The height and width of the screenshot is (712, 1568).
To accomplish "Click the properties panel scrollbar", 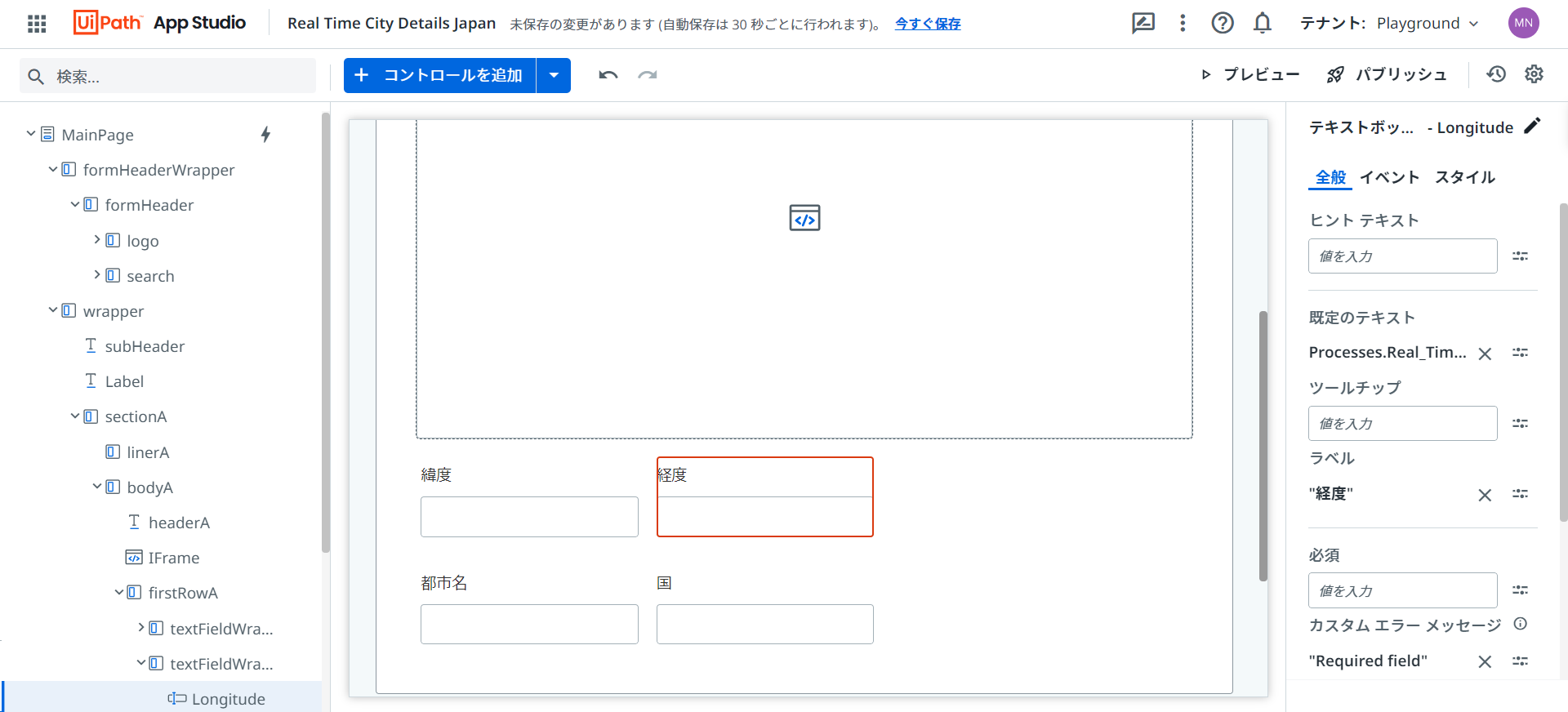I will pos(1563,362).
